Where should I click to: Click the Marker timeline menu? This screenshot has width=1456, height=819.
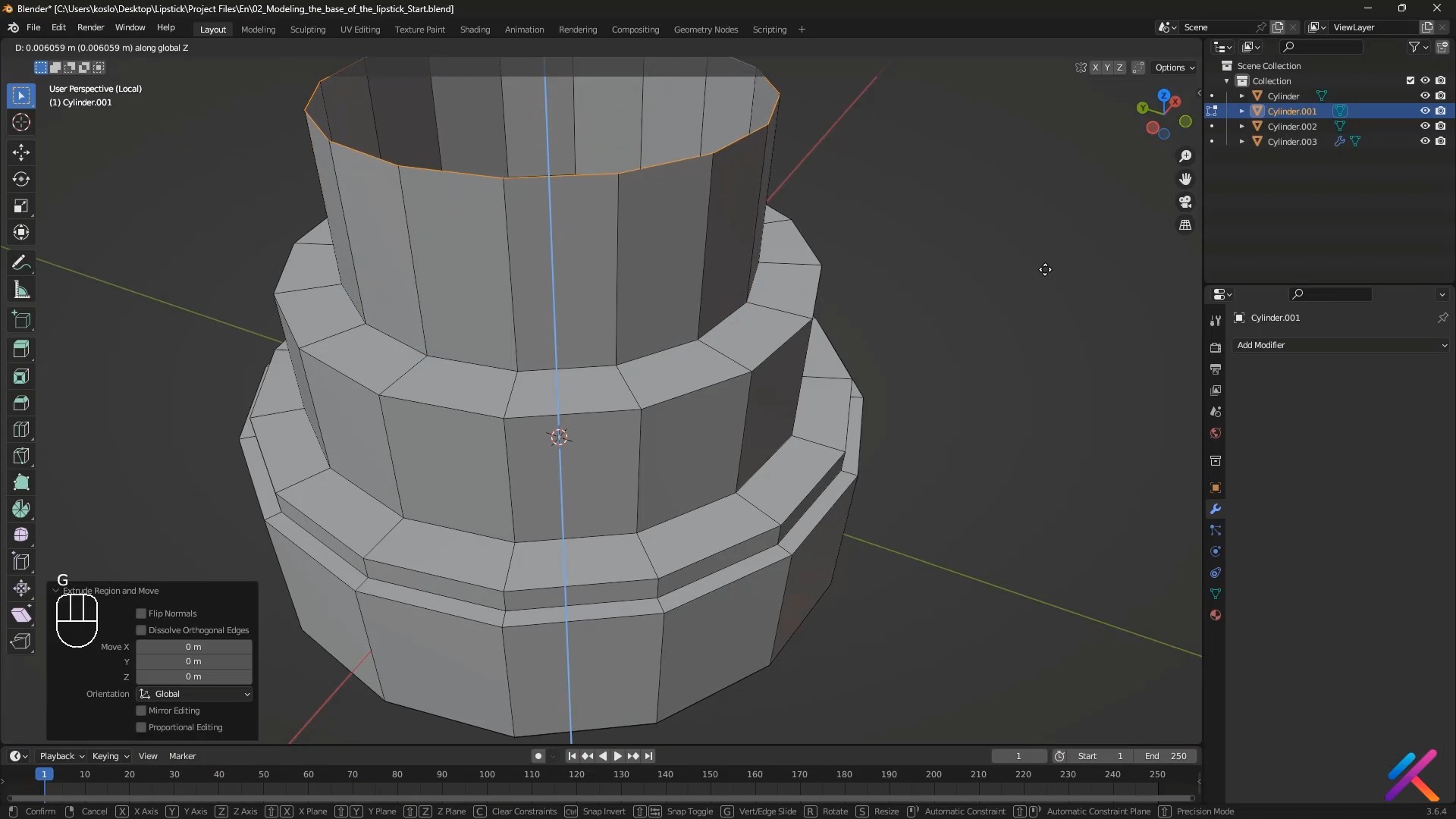click(x=182, y=756)
